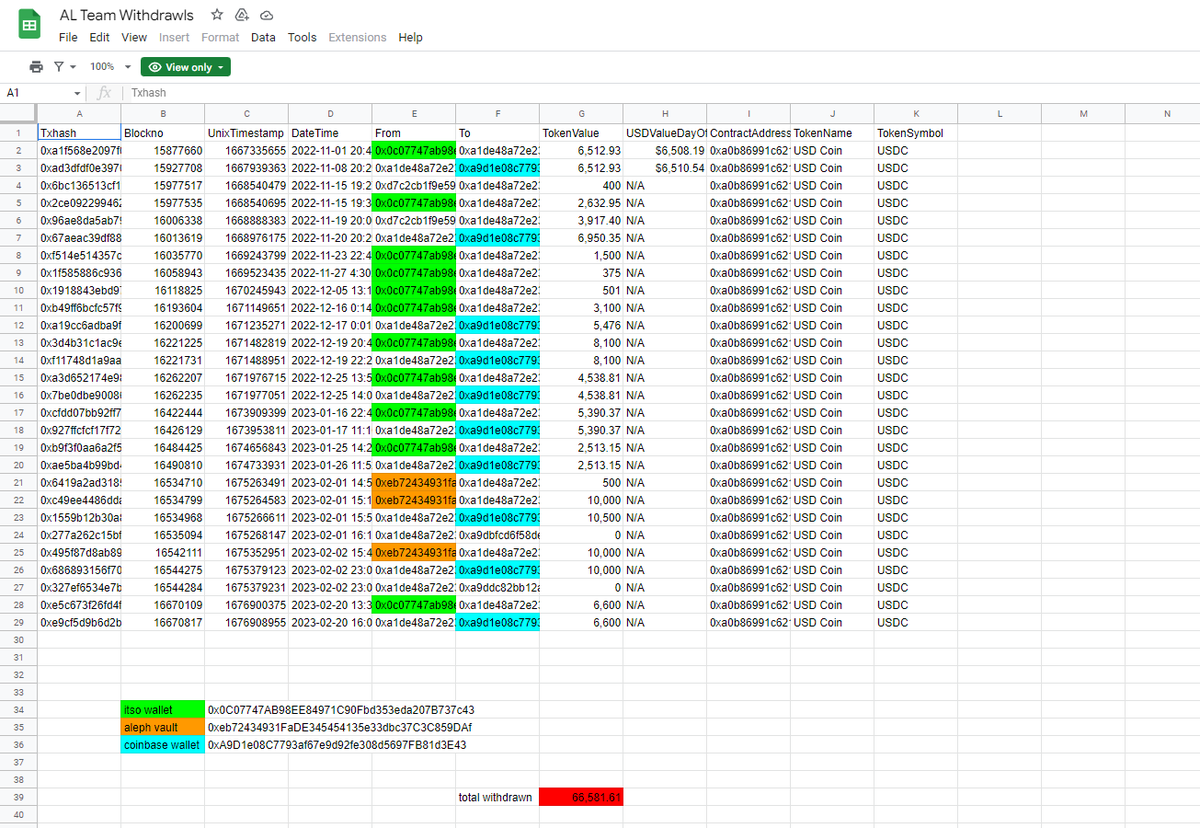Click the txhash 0xe9cf5d9b6d2b cell
This screenshot has width=1200, height=828.
[79, 622]
